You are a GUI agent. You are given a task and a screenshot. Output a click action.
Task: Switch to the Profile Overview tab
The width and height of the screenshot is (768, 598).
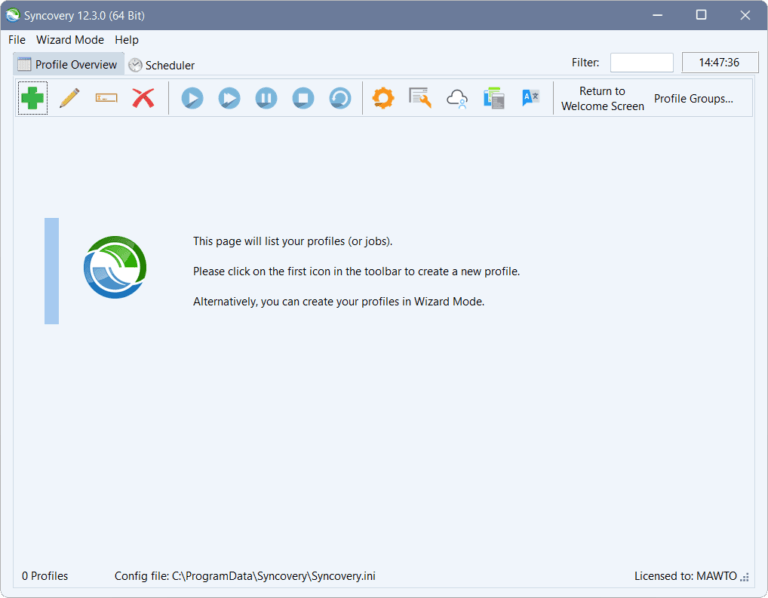pyautogui.click(x=69, y=65)
